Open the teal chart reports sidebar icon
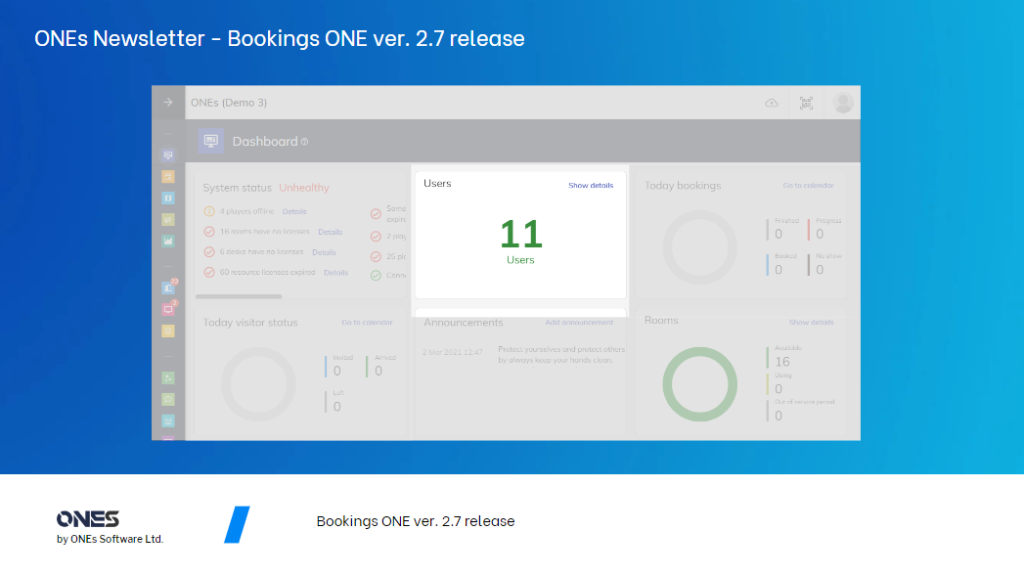 point(168,241)
